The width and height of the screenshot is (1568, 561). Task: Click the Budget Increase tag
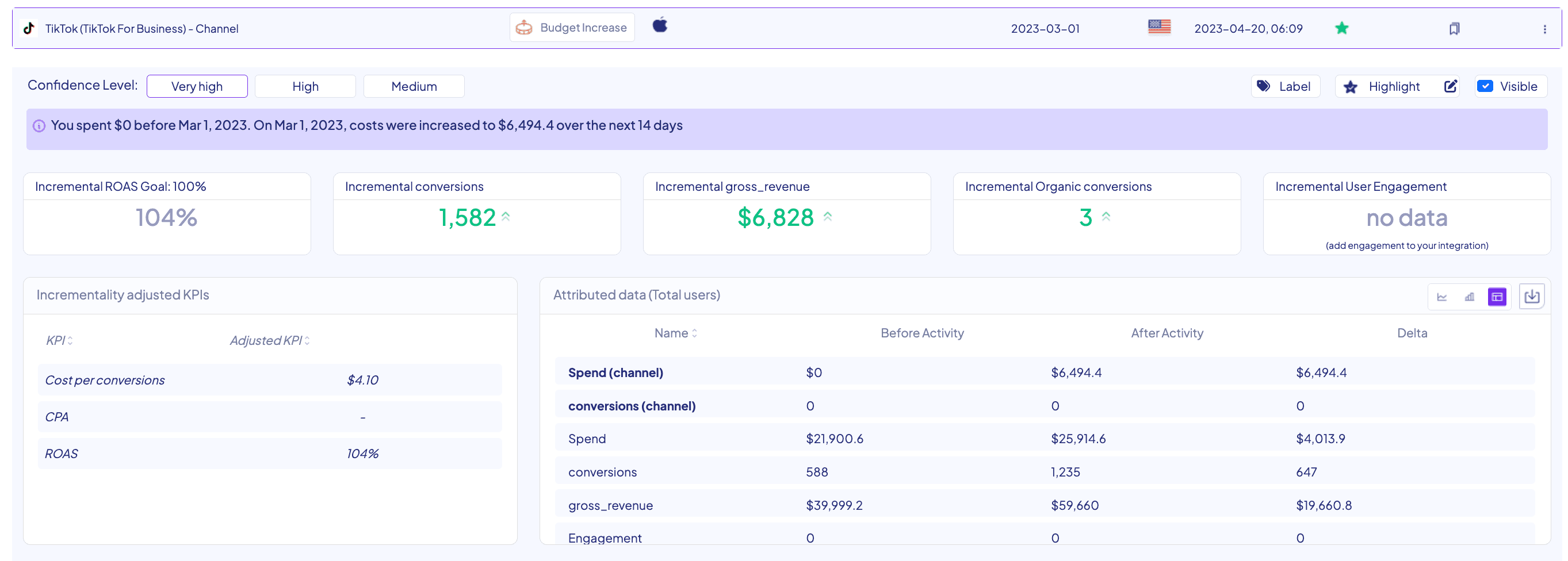572,28
